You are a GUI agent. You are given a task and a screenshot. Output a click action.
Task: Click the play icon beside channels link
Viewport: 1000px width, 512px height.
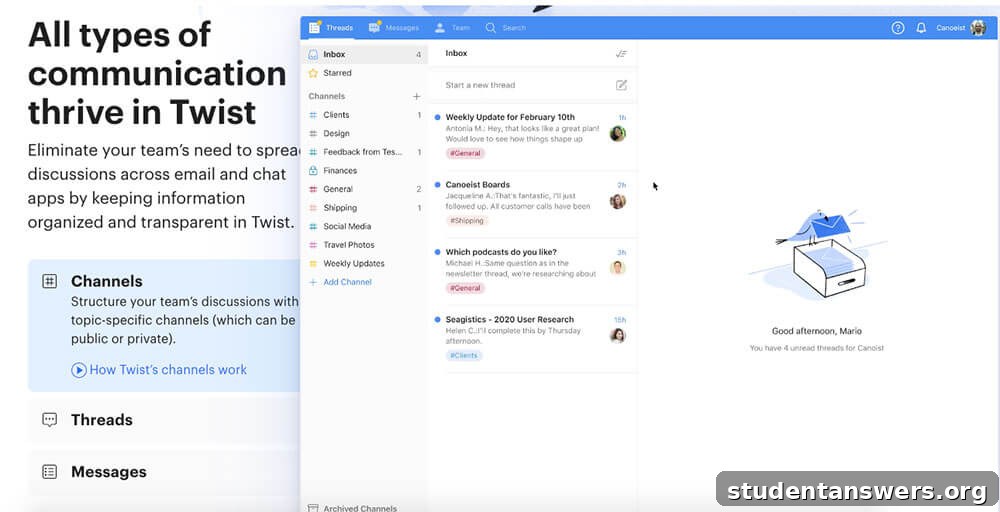click(x=78, y=370)
